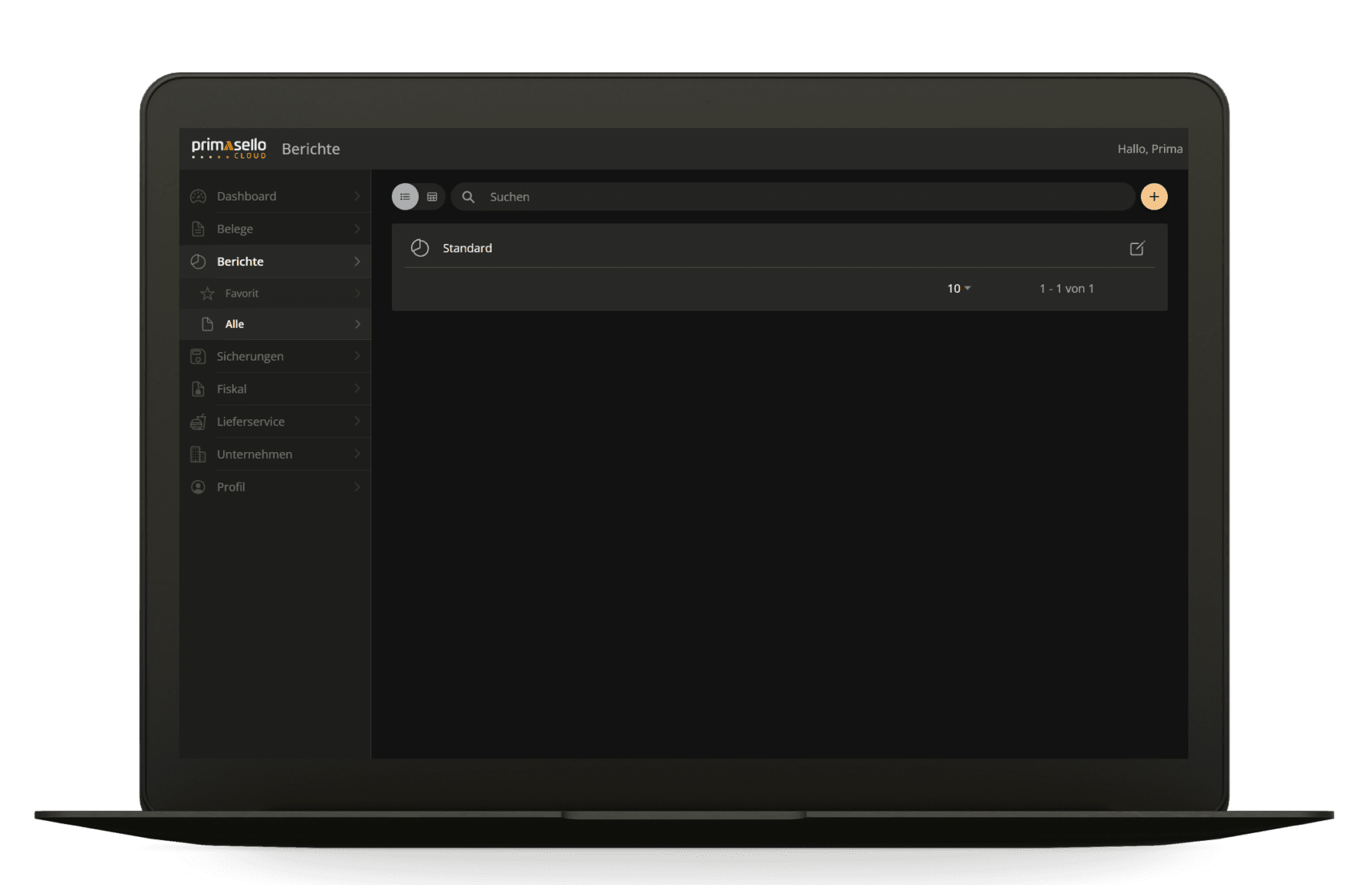This screenshot has height=885, width=1372.
Task: Switch to grid view toggle
Action: 432,197
